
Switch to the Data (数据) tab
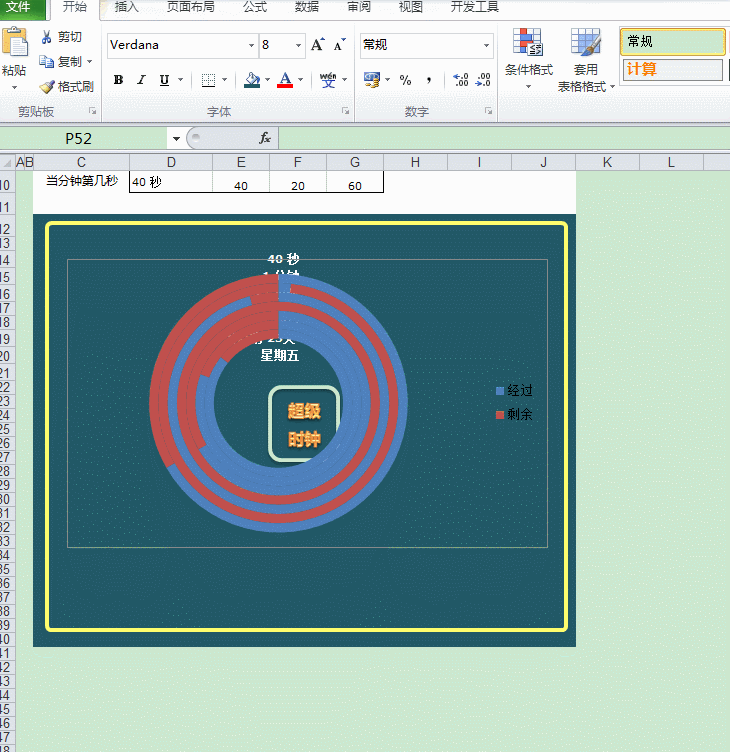point(306,8)
